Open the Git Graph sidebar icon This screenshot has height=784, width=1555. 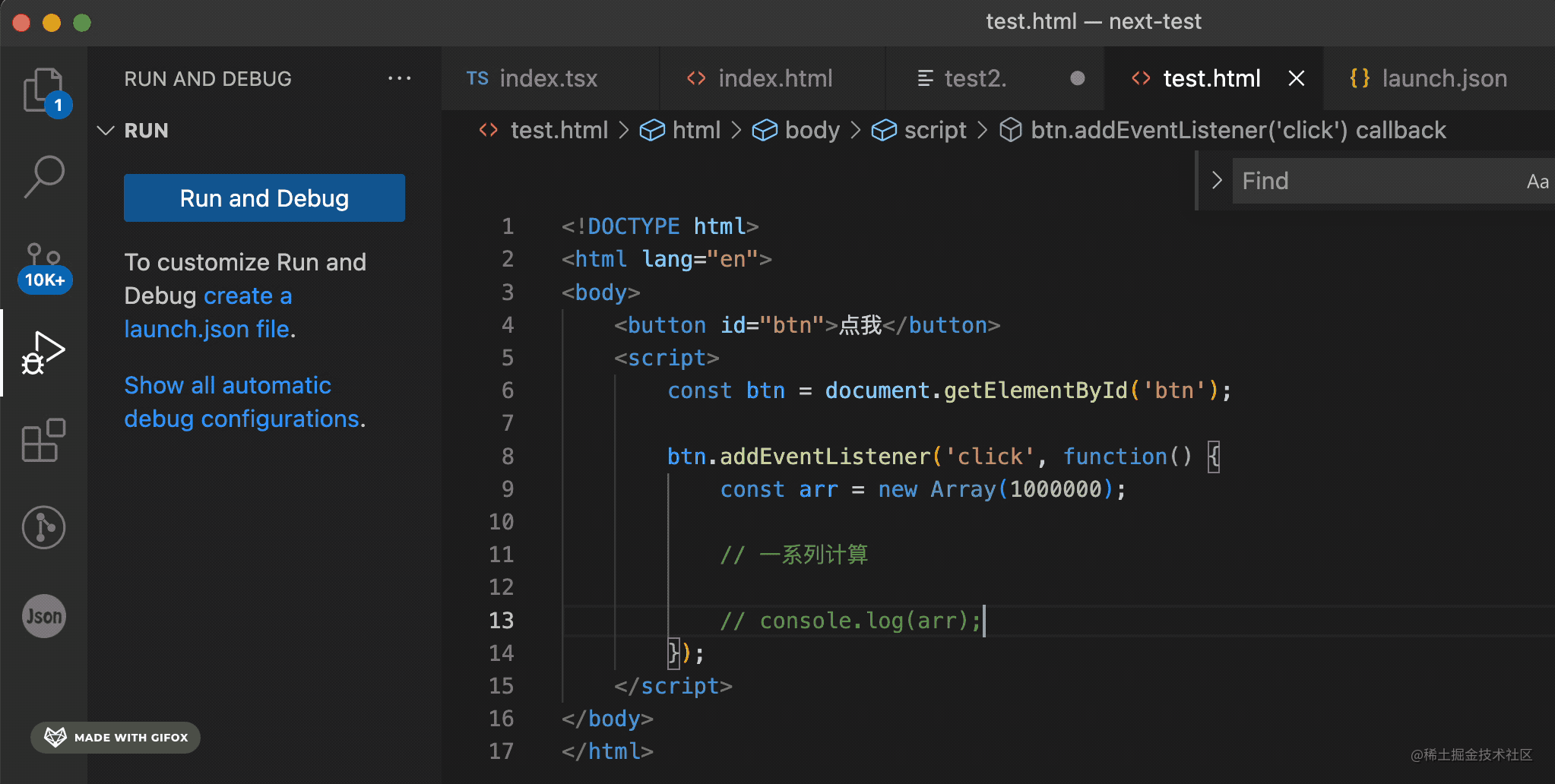coord(44,527)
